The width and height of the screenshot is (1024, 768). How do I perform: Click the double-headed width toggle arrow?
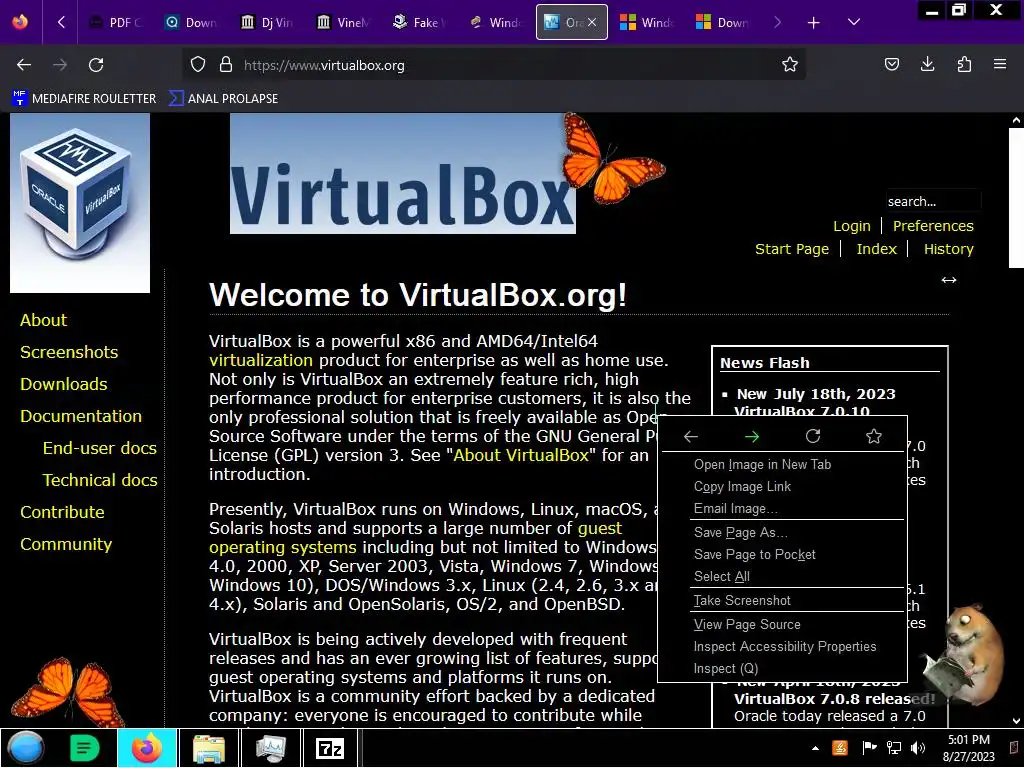click(948, 280)
